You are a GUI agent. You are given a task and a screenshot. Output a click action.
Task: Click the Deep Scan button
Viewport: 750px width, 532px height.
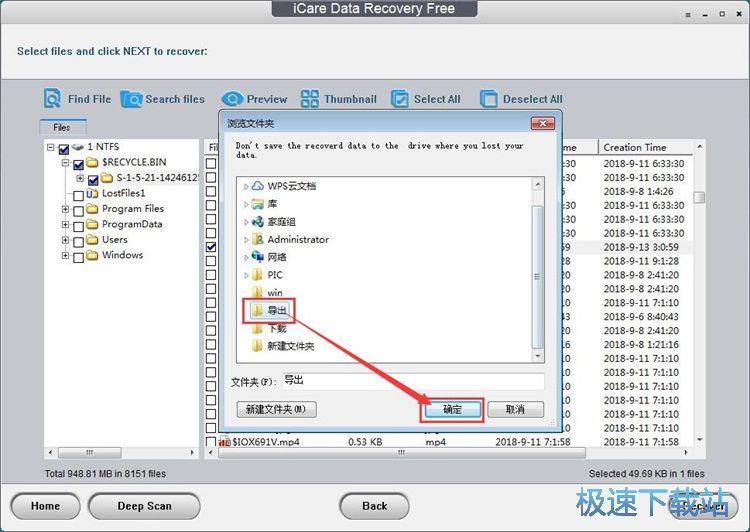144,506
